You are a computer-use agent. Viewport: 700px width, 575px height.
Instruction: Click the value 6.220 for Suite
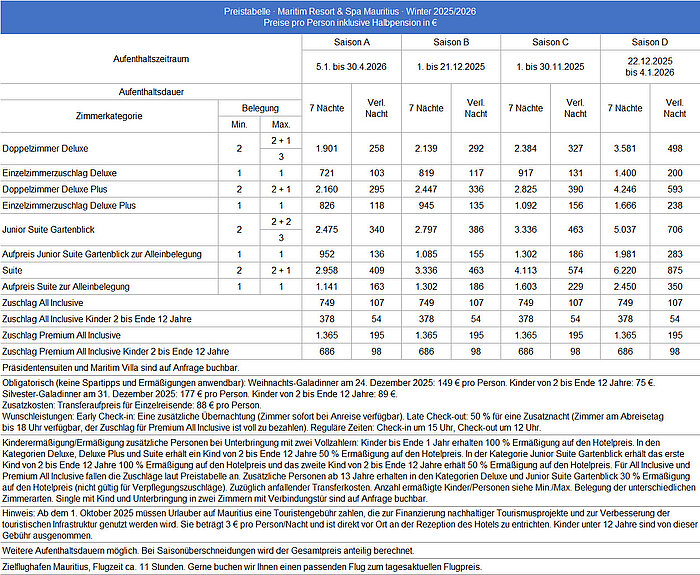625,271
